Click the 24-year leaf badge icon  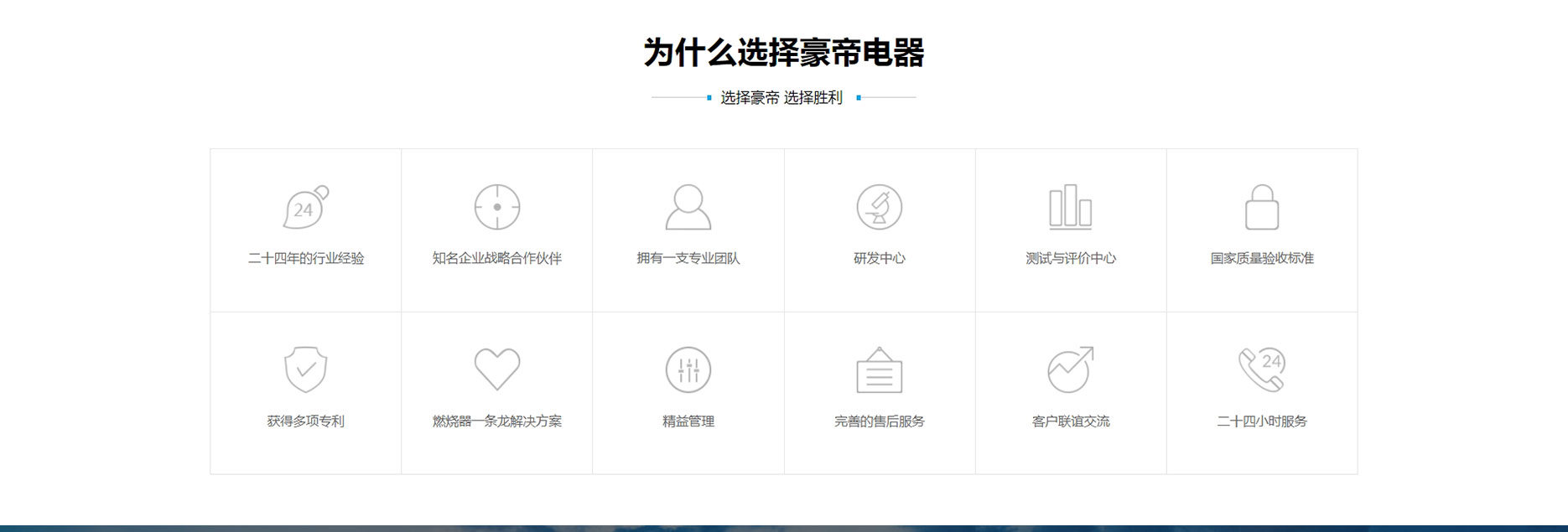tap(305, 207)
